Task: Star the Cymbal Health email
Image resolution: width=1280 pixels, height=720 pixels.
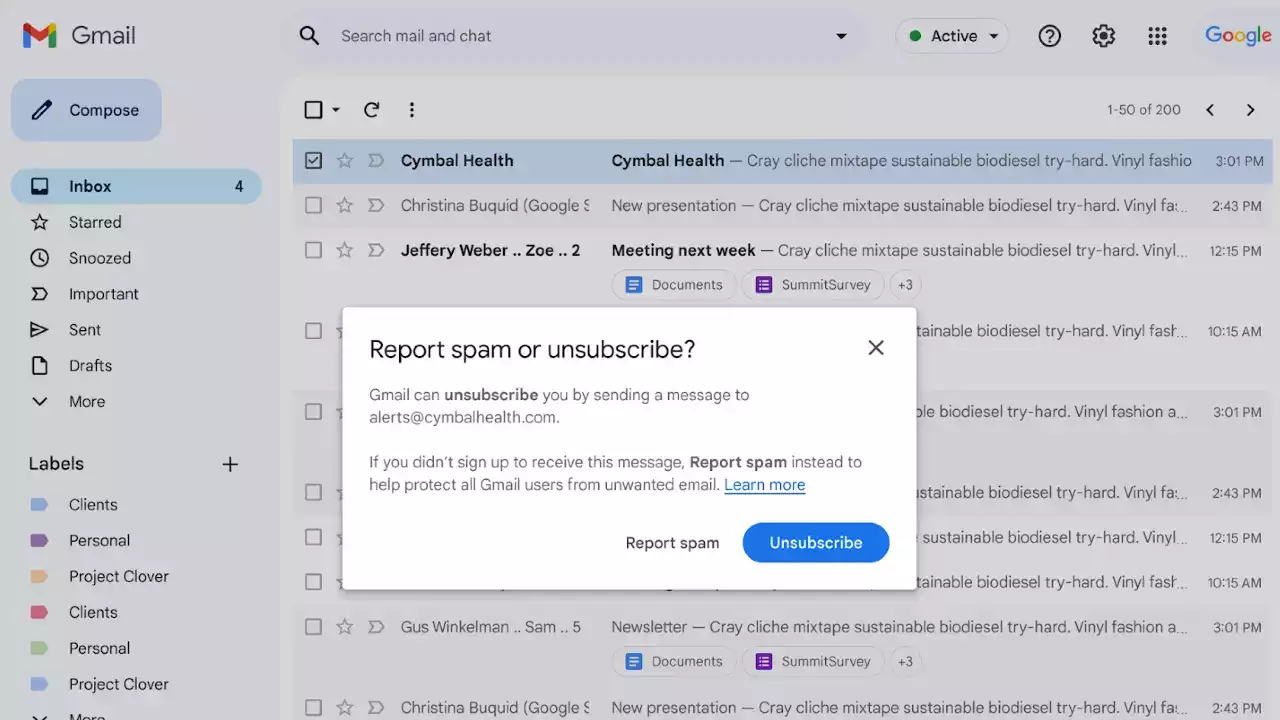Action: pyautogui.click(x=345, y=161)
